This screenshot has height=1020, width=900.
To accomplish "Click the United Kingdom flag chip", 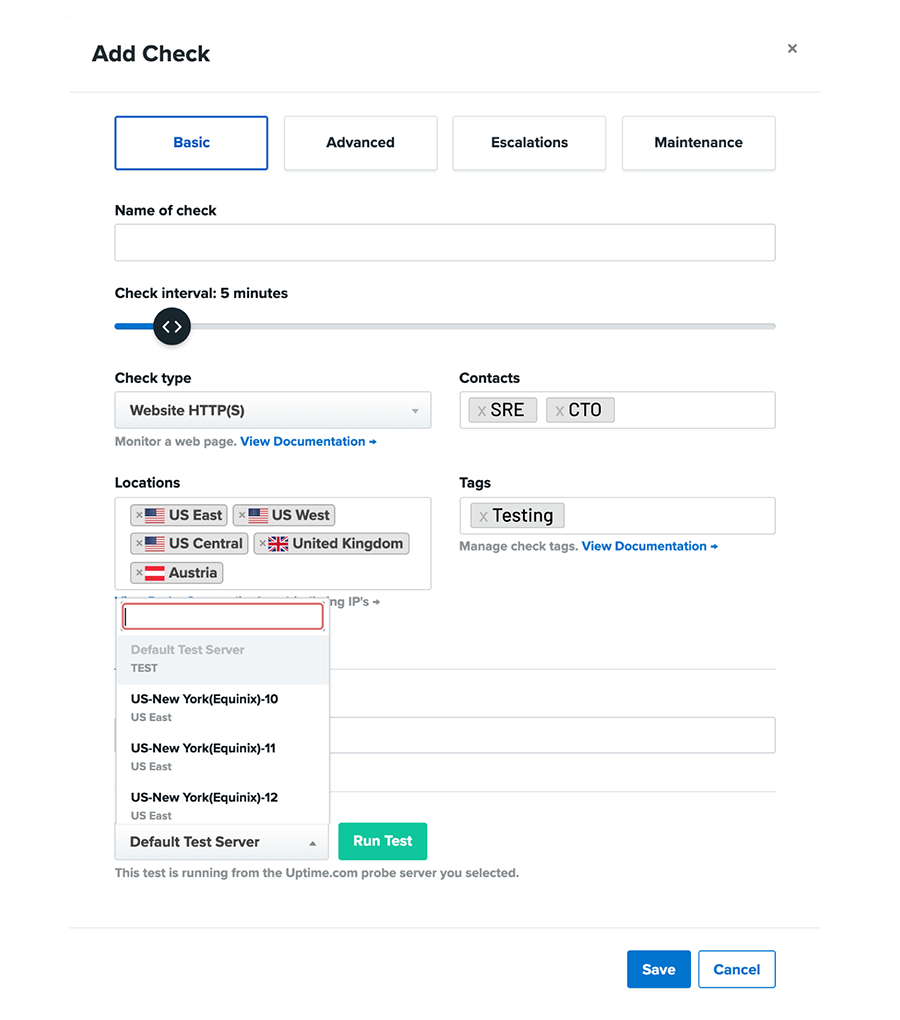I will (332, 544).
